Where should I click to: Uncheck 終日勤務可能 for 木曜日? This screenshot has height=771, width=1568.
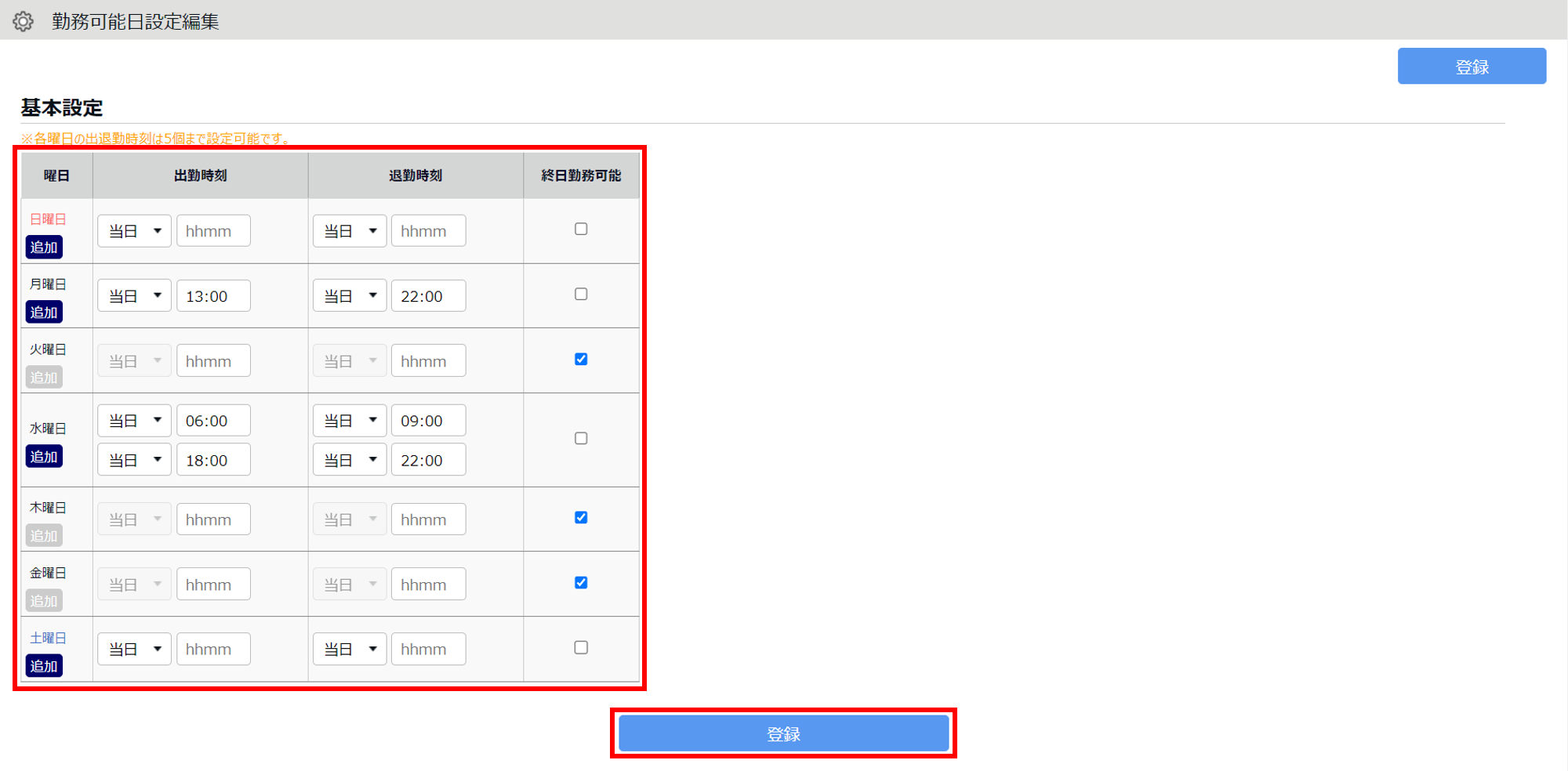point(581,517)
